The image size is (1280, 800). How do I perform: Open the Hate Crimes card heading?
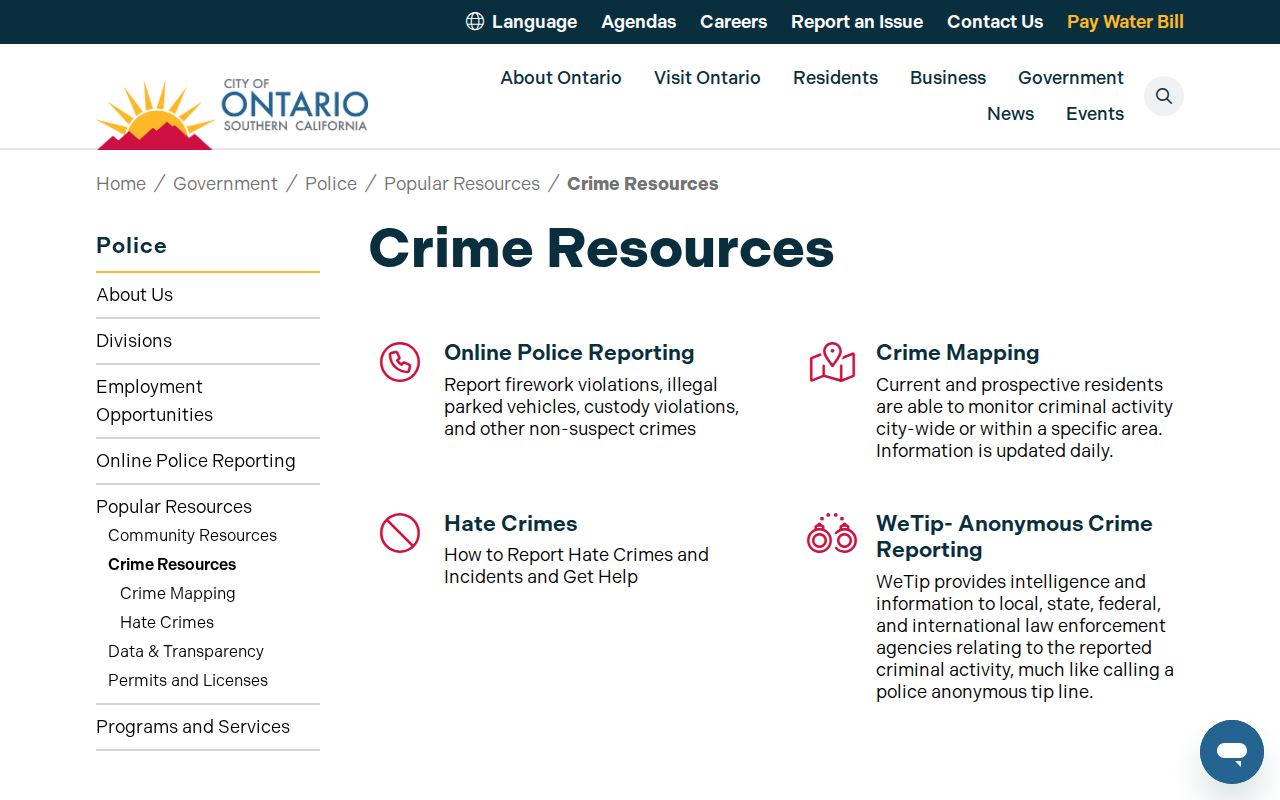pos(510,524)
